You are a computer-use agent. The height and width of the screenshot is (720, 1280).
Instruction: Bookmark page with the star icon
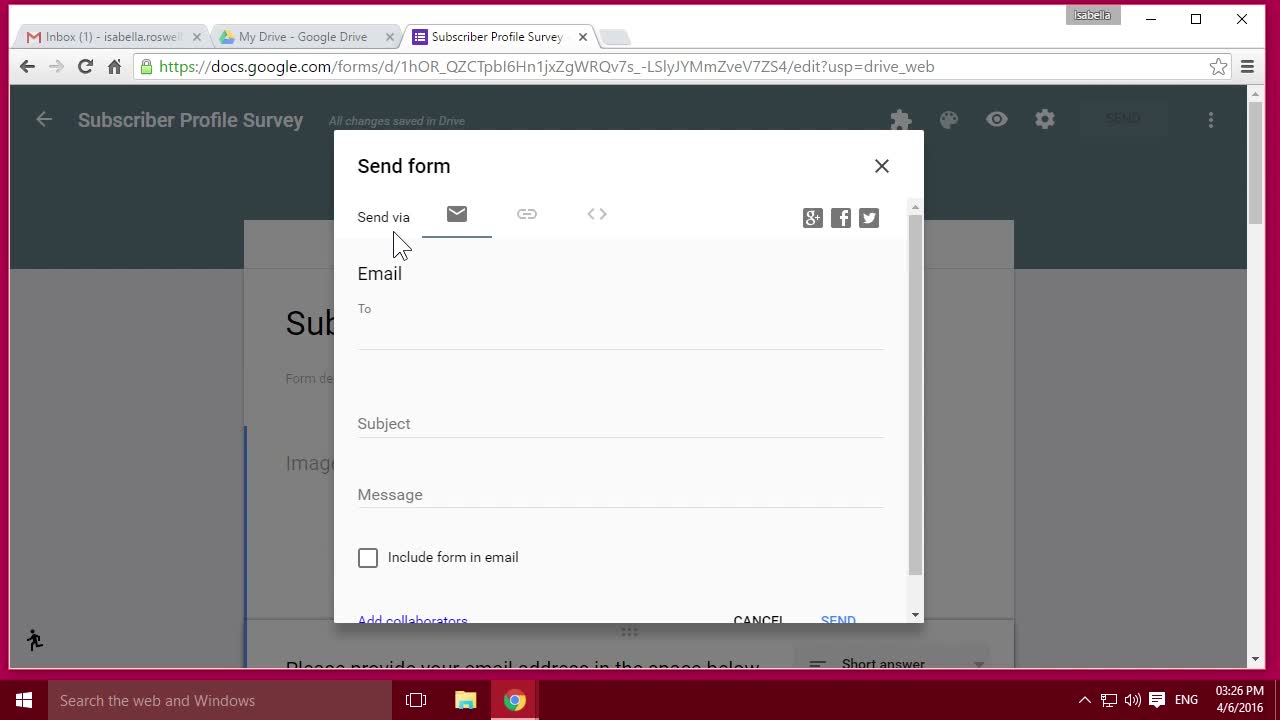click(x=1218, y=67)
